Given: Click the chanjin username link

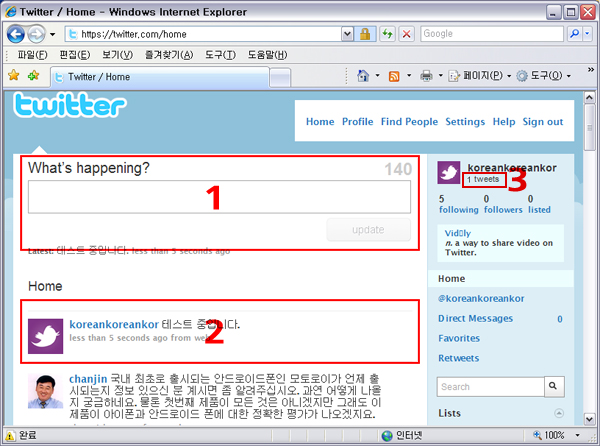Looking at the screenshot, I should [88, 379].
